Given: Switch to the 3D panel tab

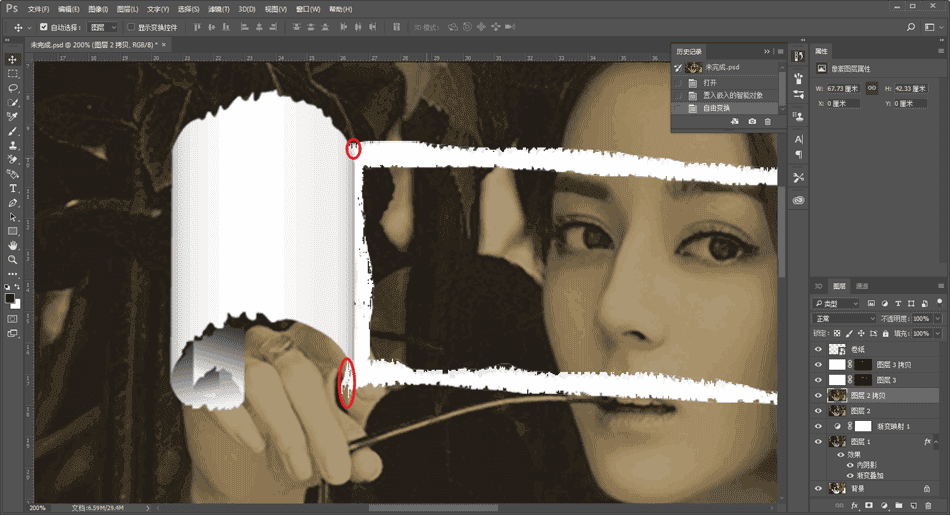Looking at the screenshot, I should click(x=819, y=286).
